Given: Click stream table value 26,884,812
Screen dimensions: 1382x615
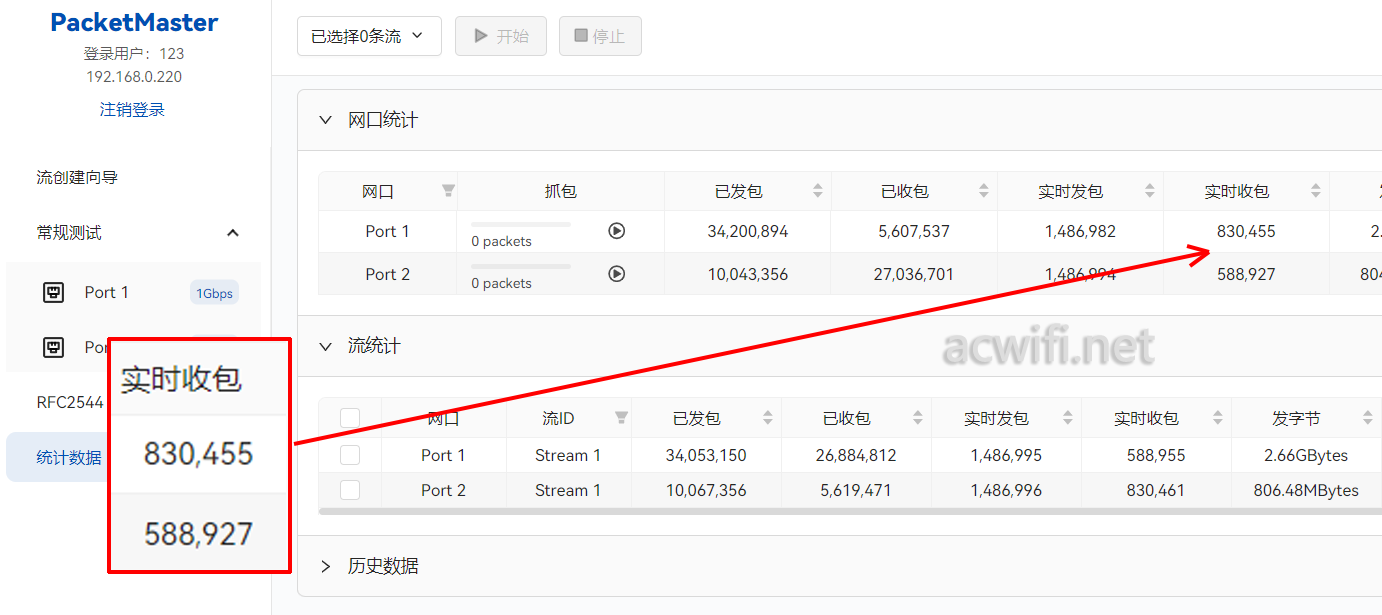Looking at the screenshot, I should tap(856, 455).
